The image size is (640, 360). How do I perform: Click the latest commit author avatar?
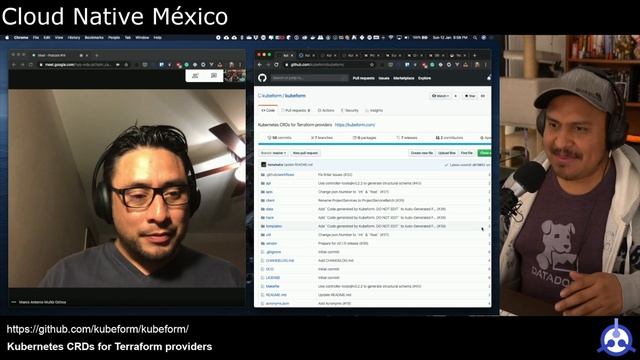[264, 164]
